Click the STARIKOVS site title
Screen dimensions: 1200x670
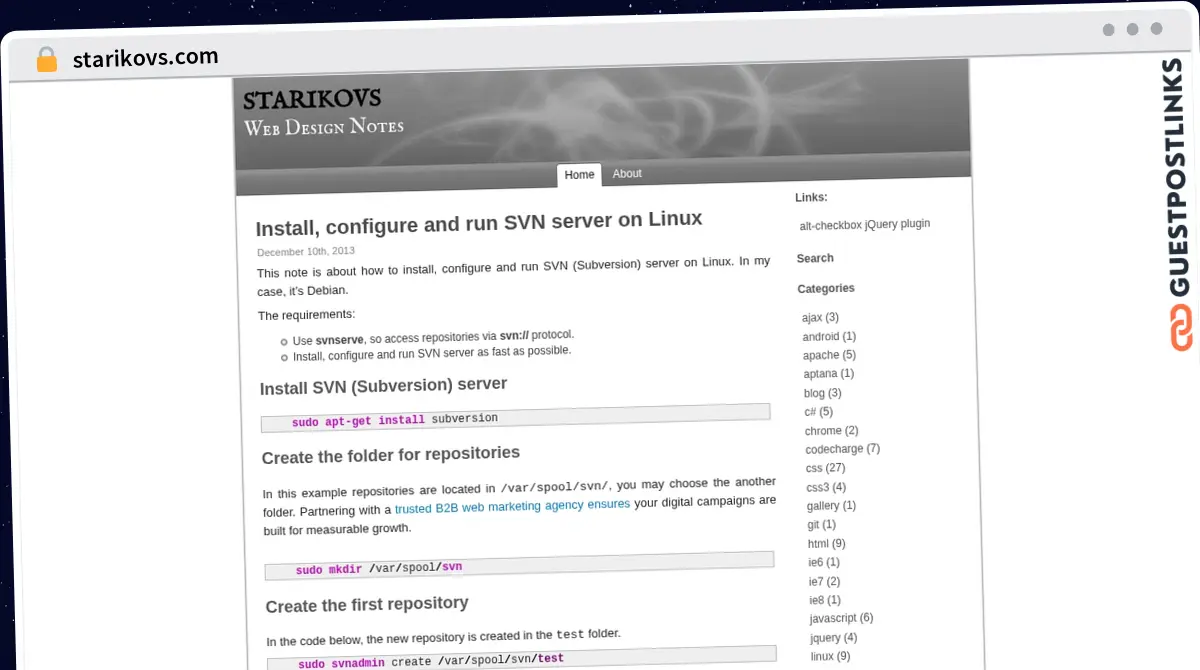312,98
